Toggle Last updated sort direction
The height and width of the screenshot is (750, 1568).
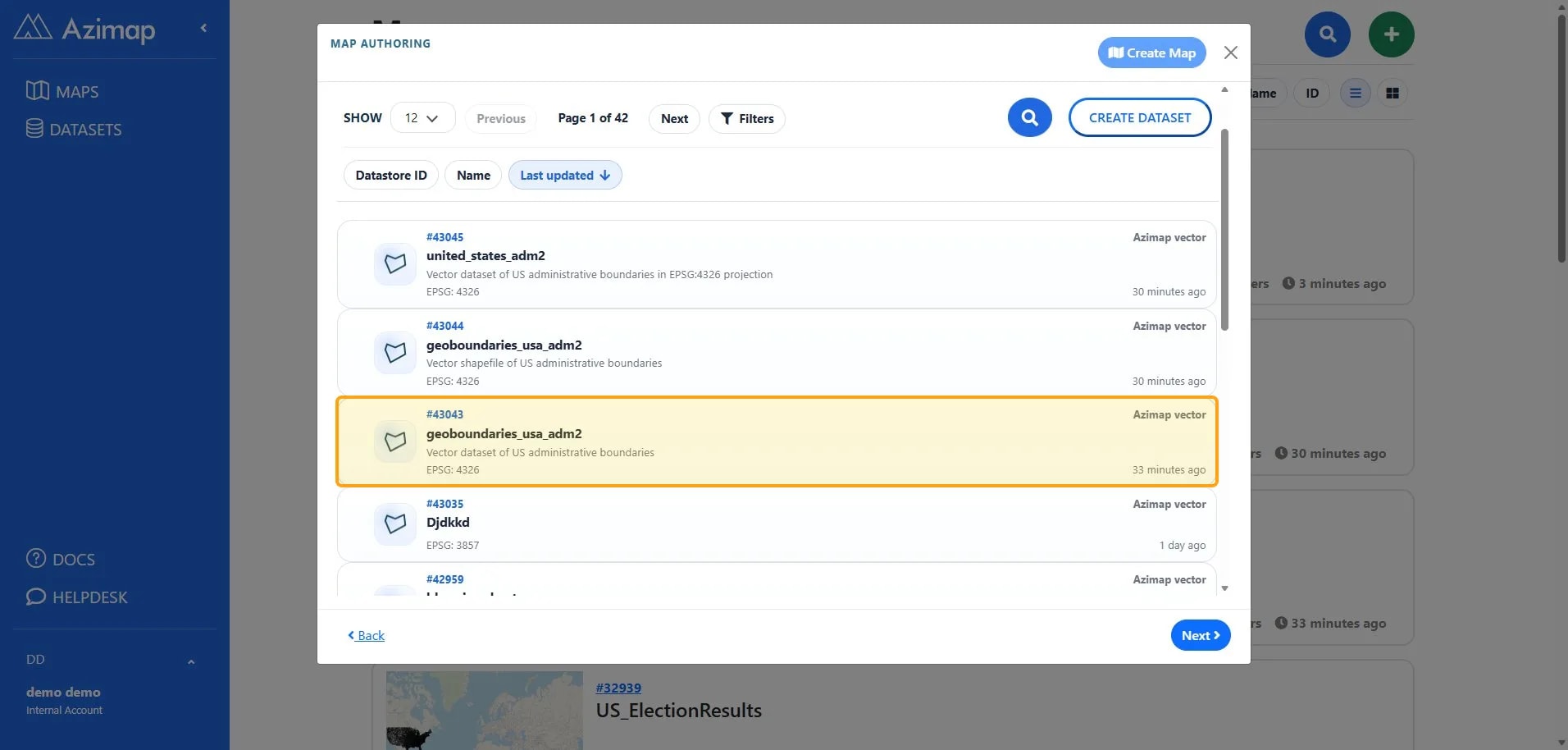[x=565, y=175]
